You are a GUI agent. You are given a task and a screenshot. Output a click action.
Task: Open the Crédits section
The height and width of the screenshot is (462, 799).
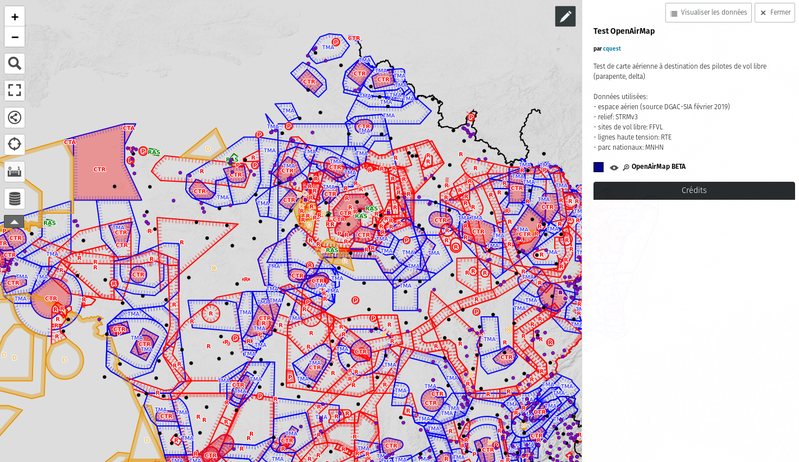click(x=694, y=191)
